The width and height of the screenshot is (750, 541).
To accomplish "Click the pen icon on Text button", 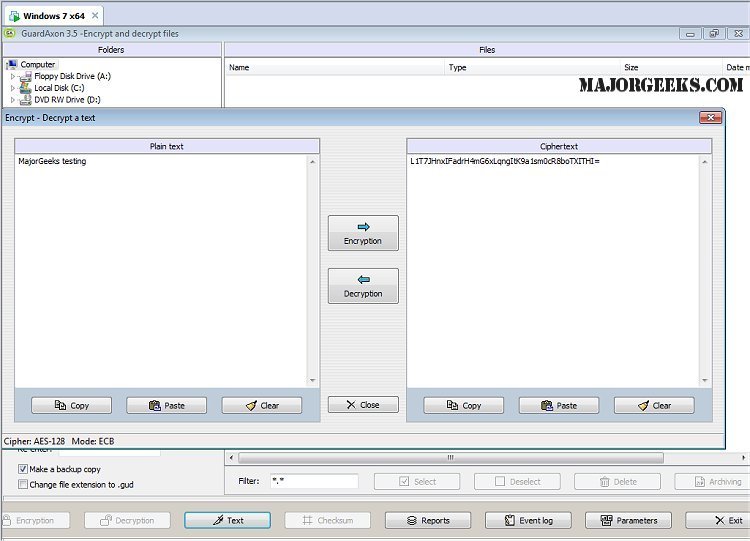I will (218, 520).
